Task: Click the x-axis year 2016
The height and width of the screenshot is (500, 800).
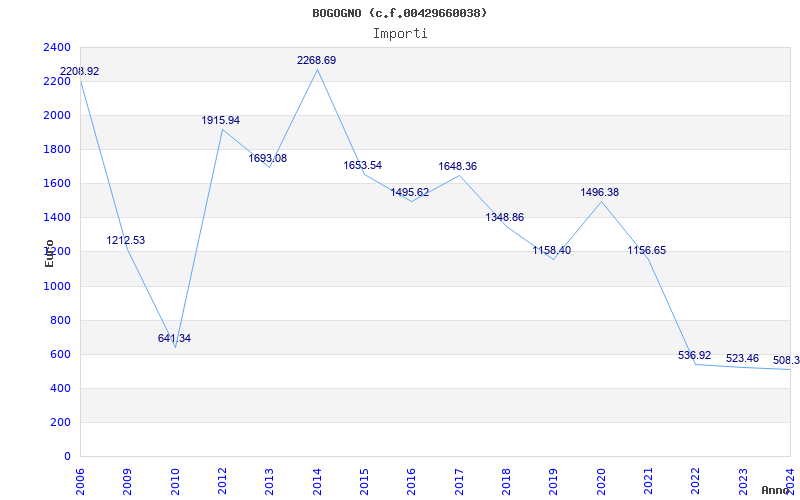Action: (411, 481)
